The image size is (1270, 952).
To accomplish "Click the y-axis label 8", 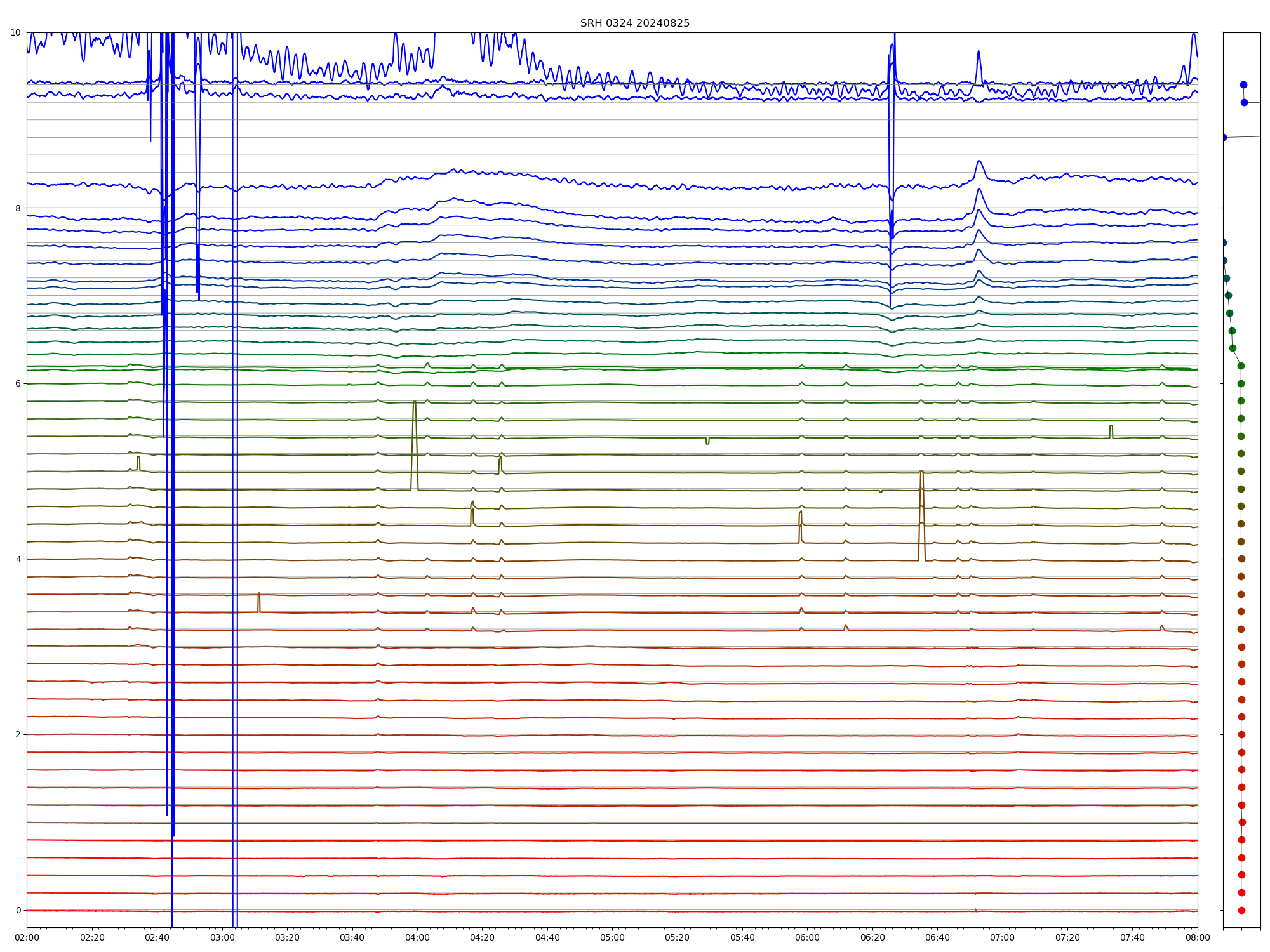I will coord(18,208).
